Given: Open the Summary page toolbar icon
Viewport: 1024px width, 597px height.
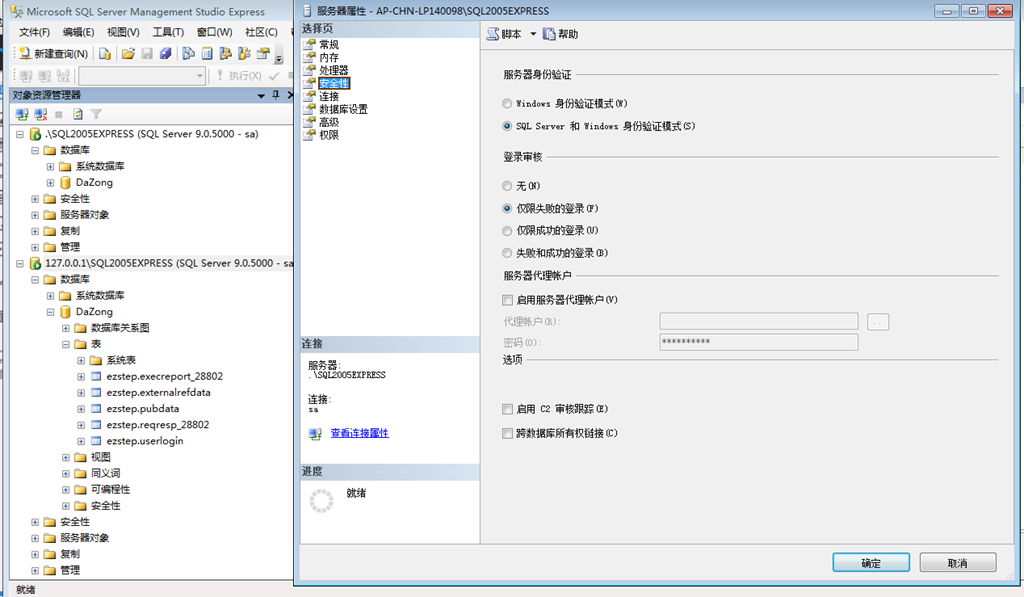Looking at the screenshot, I should [x=207, y=54].
